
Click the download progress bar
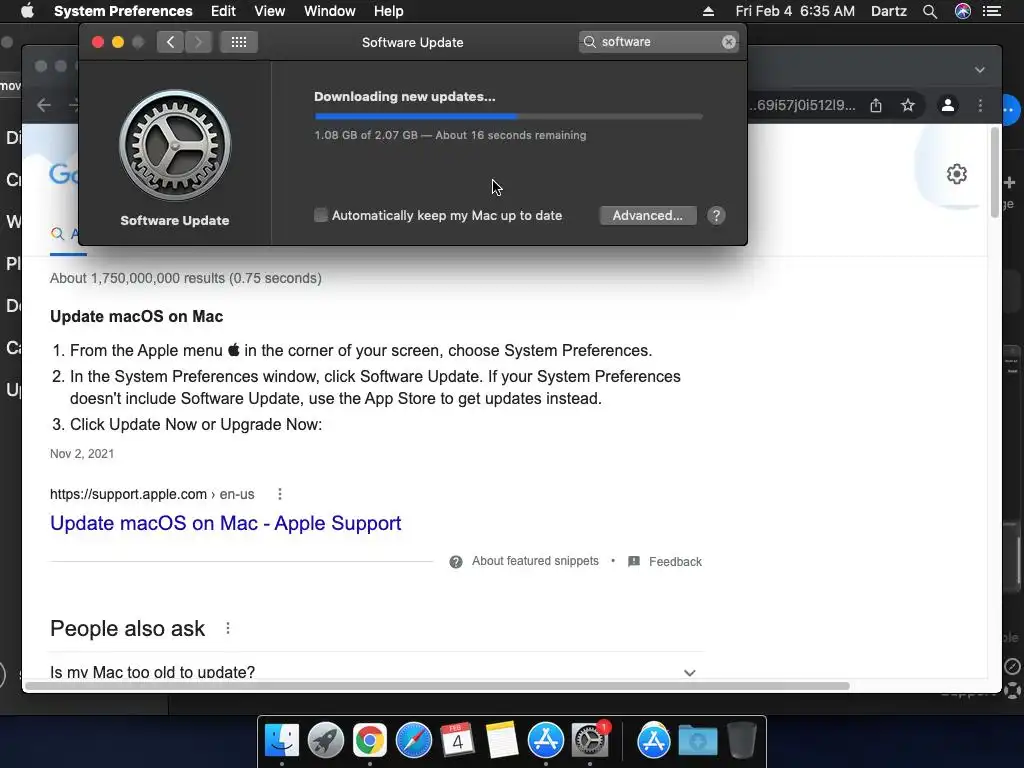[509, 116]
